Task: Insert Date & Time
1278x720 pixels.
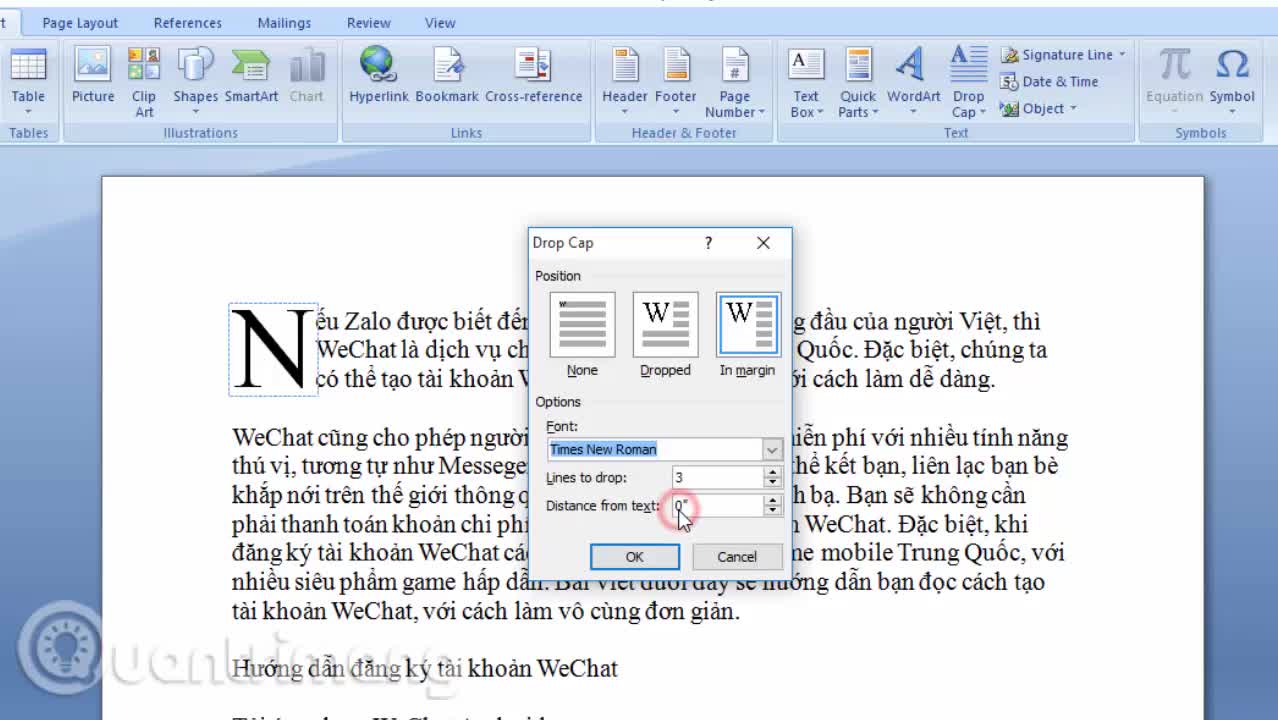Action: (x=1050, y=82)
